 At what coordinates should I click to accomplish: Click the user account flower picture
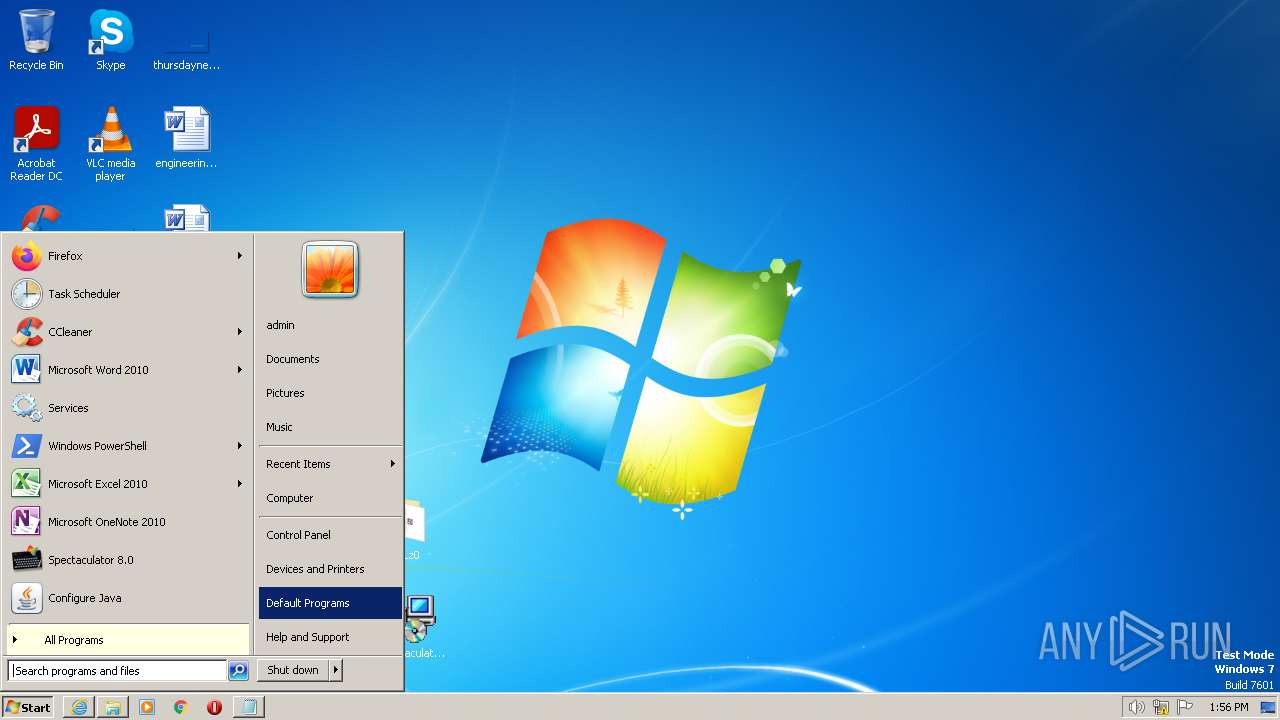click(330, 270)
